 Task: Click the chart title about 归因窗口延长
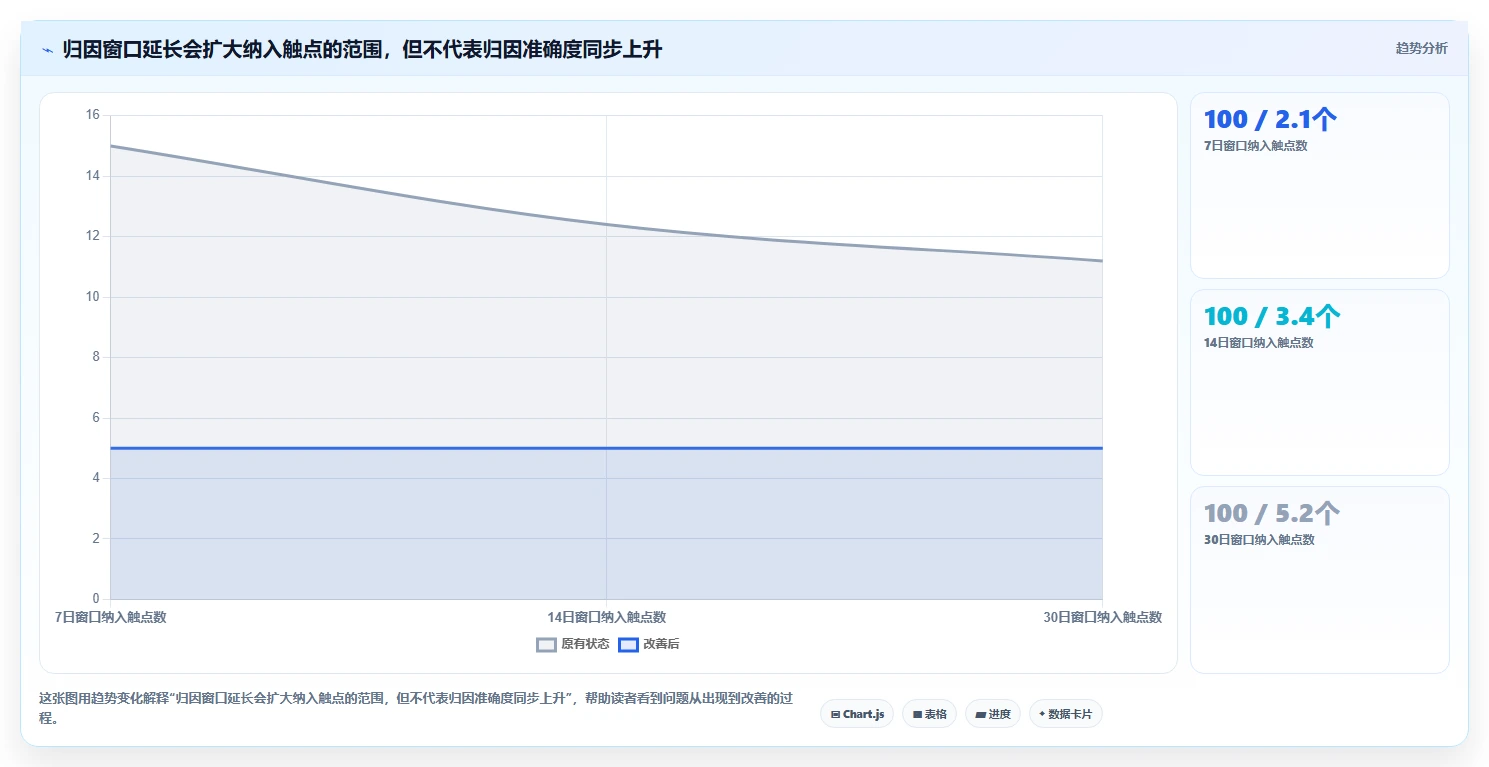pyautogui.click(x=362, y=50)
